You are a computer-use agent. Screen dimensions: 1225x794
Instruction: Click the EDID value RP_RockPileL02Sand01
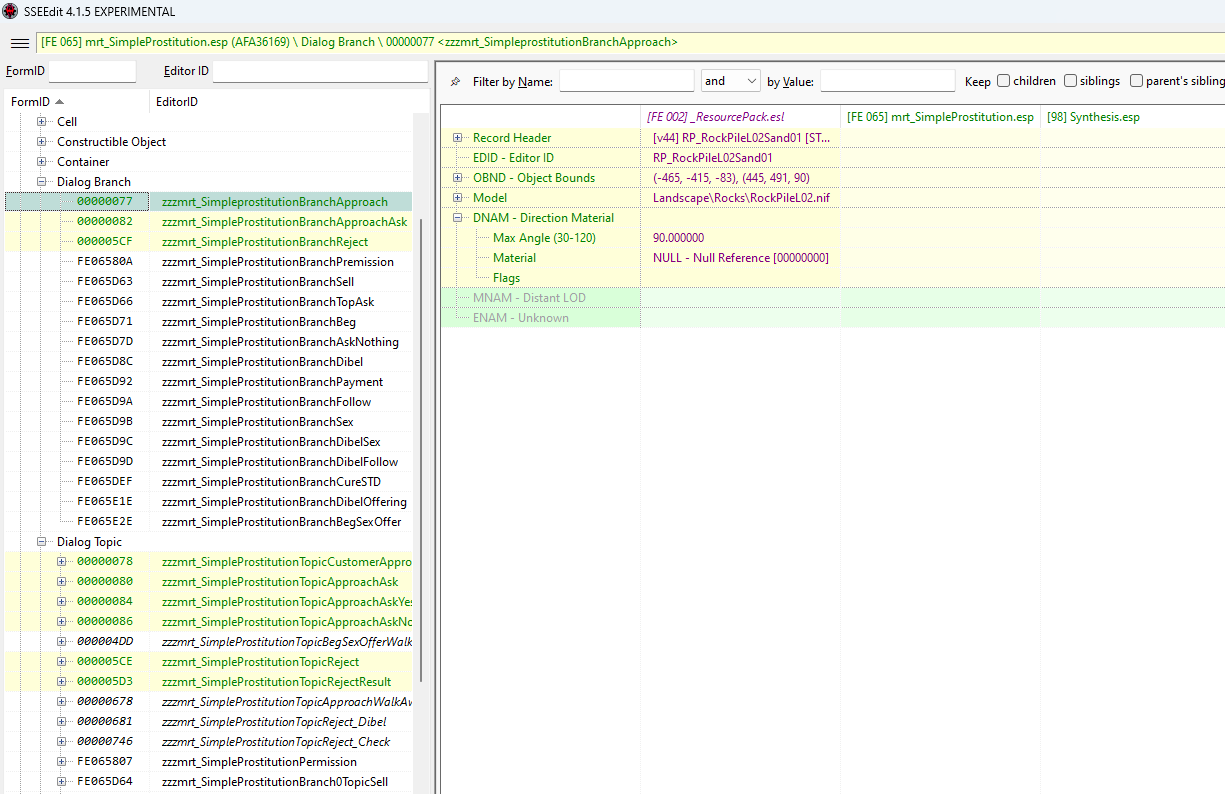(713, 158)
